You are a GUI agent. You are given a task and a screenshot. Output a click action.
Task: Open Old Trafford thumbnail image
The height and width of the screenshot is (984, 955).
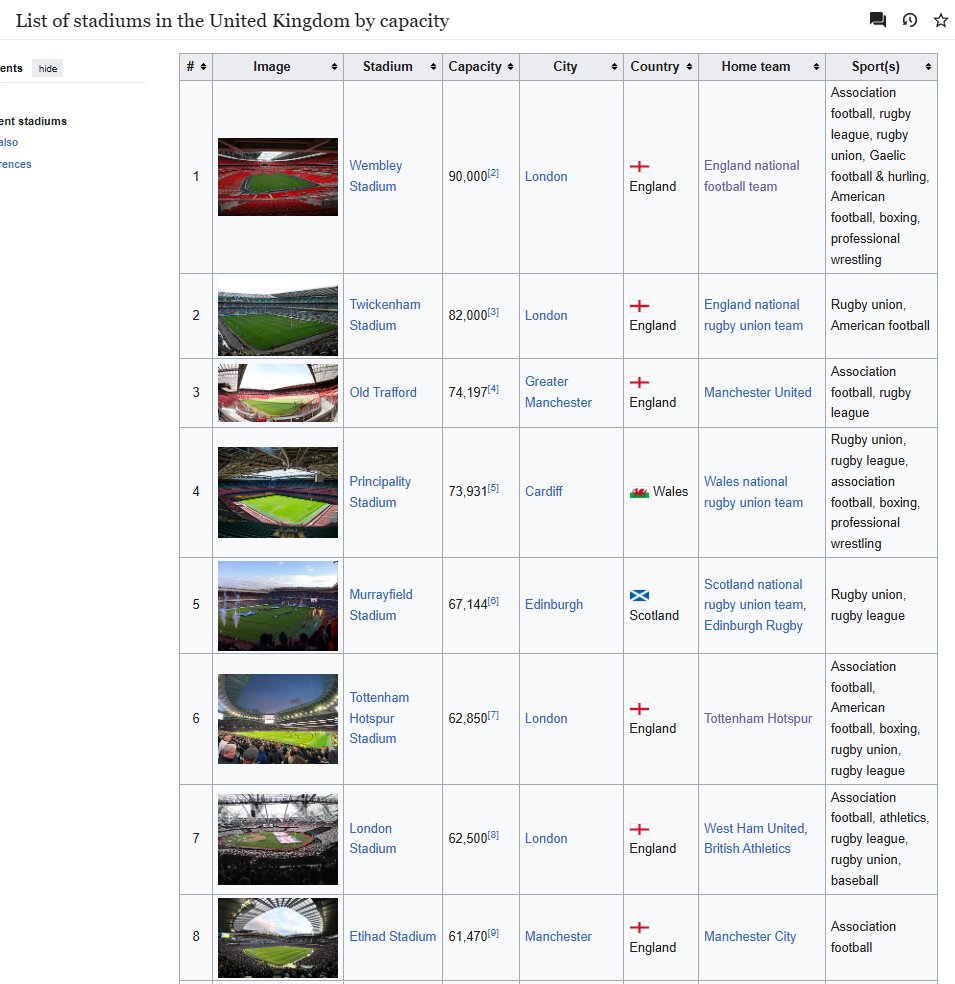pyautogui.click(x=278, y=393)
